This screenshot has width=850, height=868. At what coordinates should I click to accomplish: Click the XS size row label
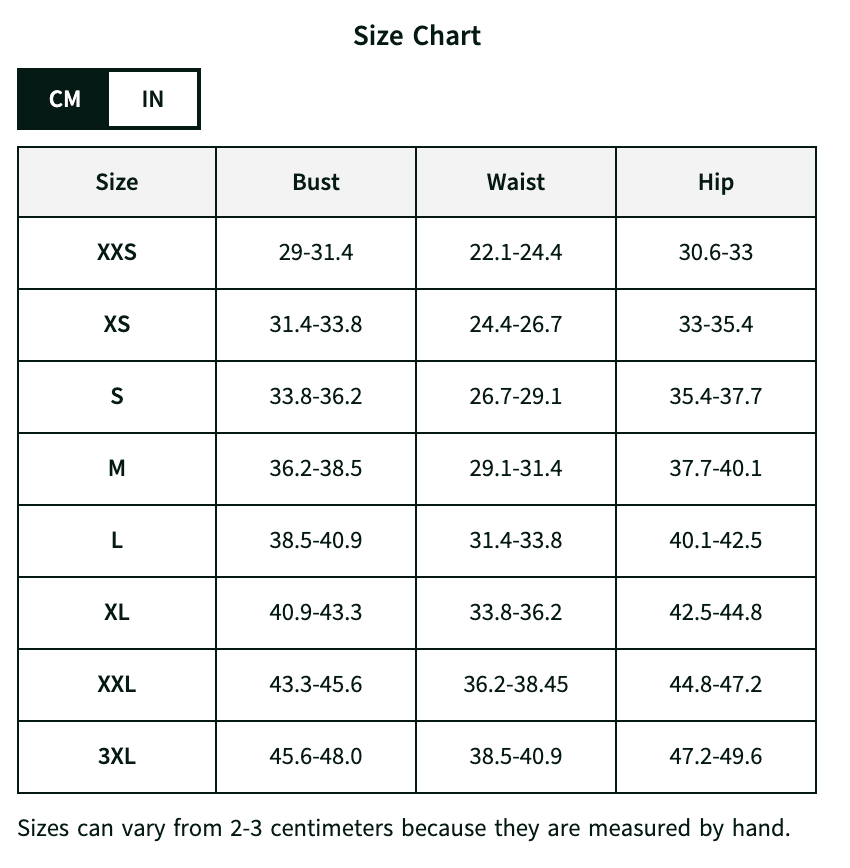click(117, 324)
